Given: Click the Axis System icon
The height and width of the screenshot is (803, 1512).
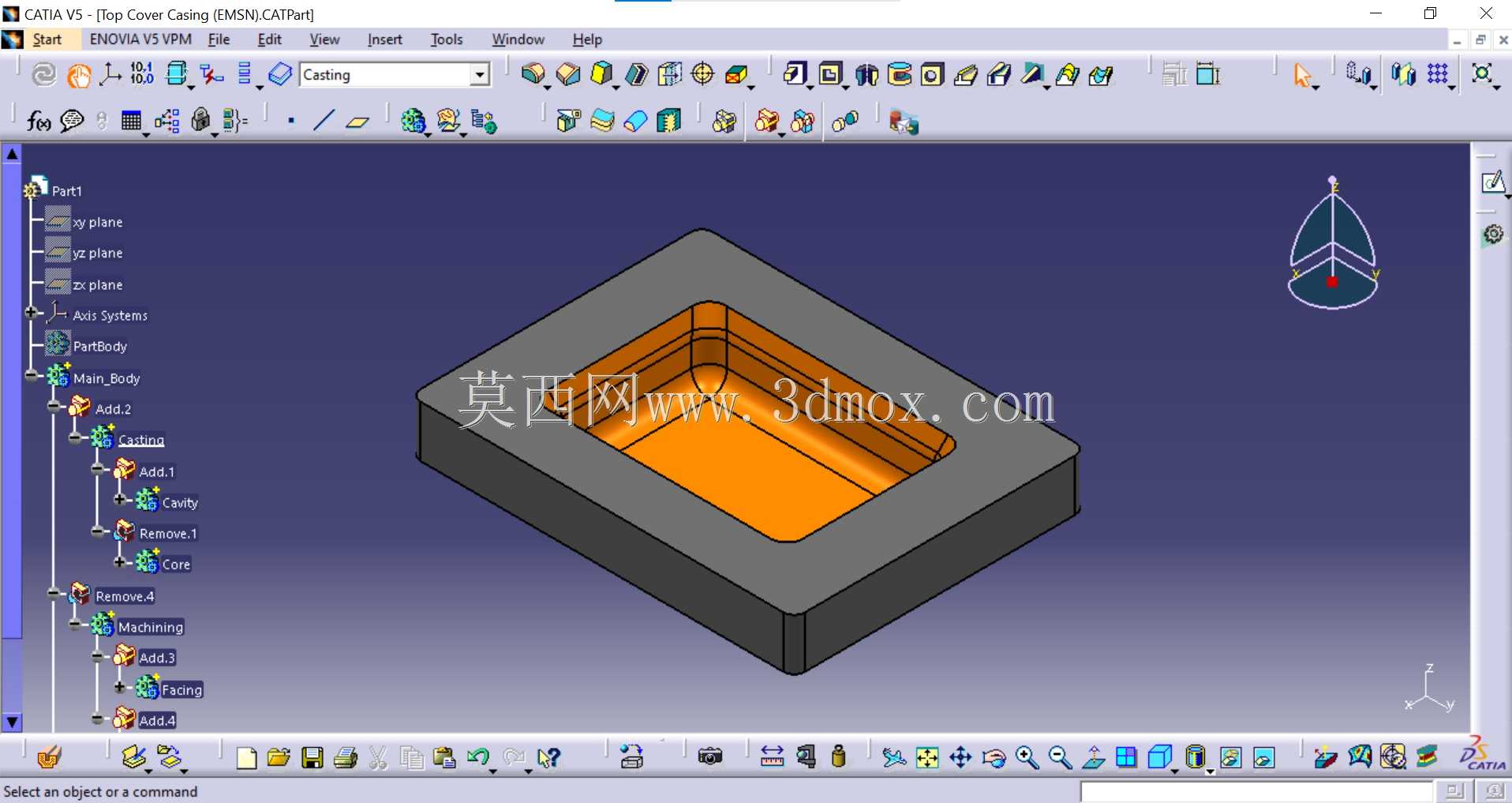Looking at the screenshot, I should pyautogui.click(x=110, y=75).
